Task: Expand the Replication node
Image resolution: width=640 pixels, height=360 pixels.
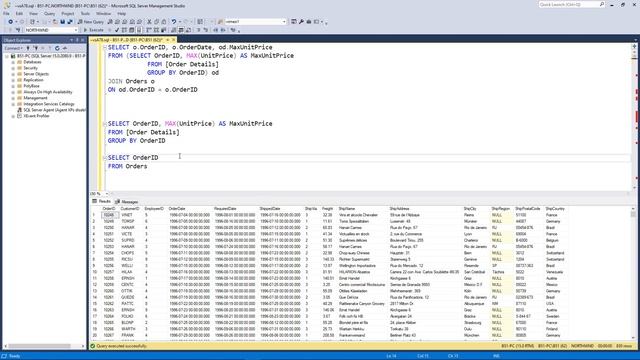Action: [13, 80]
